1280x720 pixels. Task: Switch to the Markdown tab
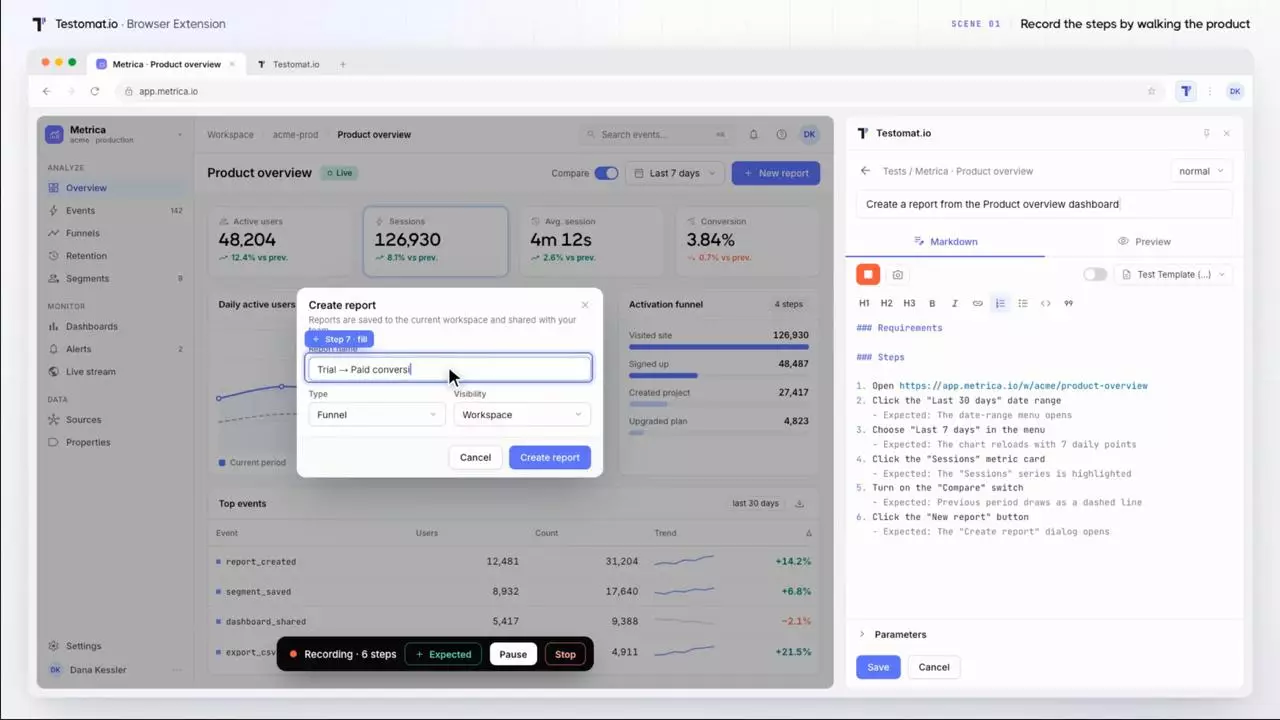945,241
